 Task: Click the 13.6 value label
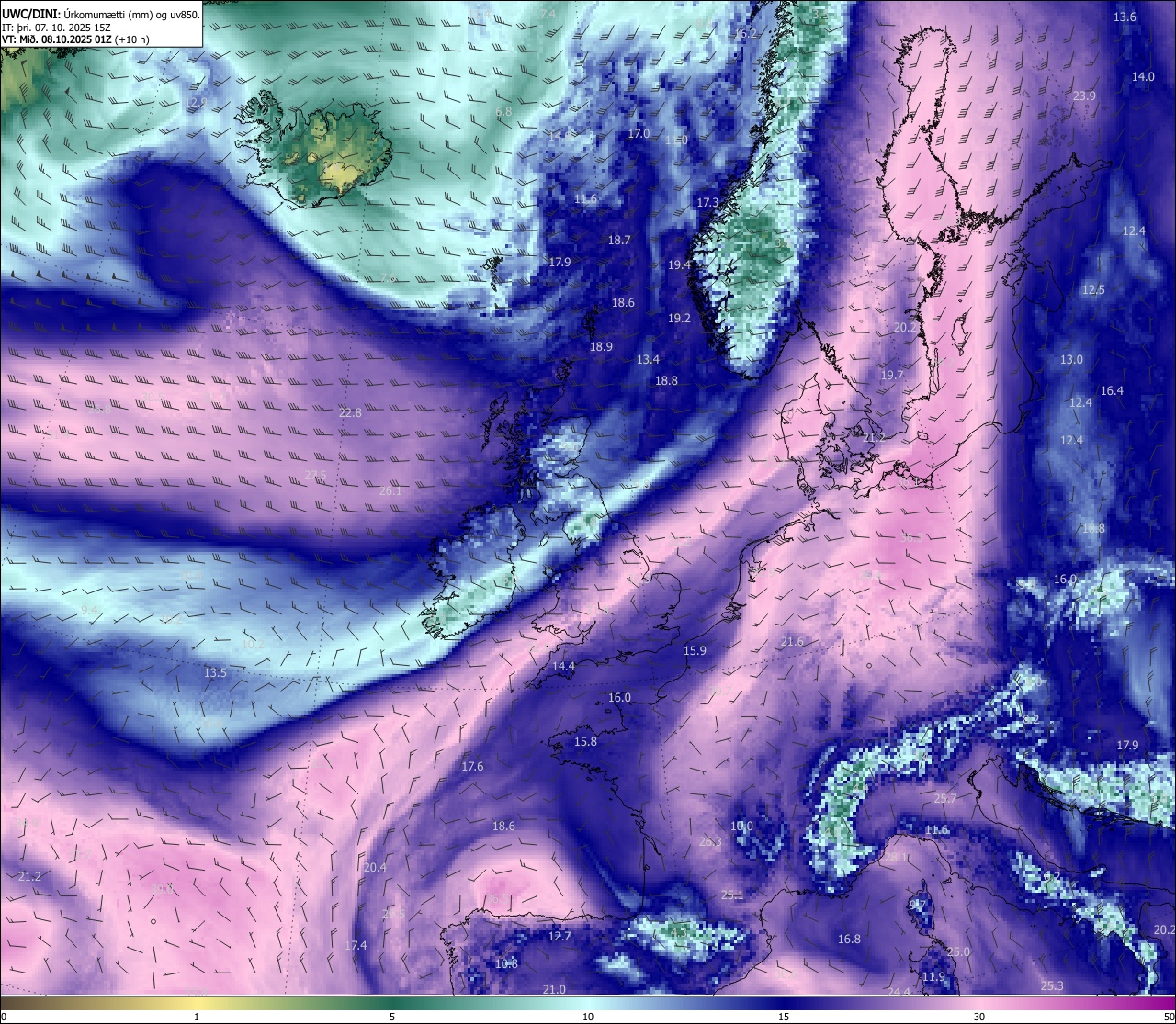point(1125,17)
